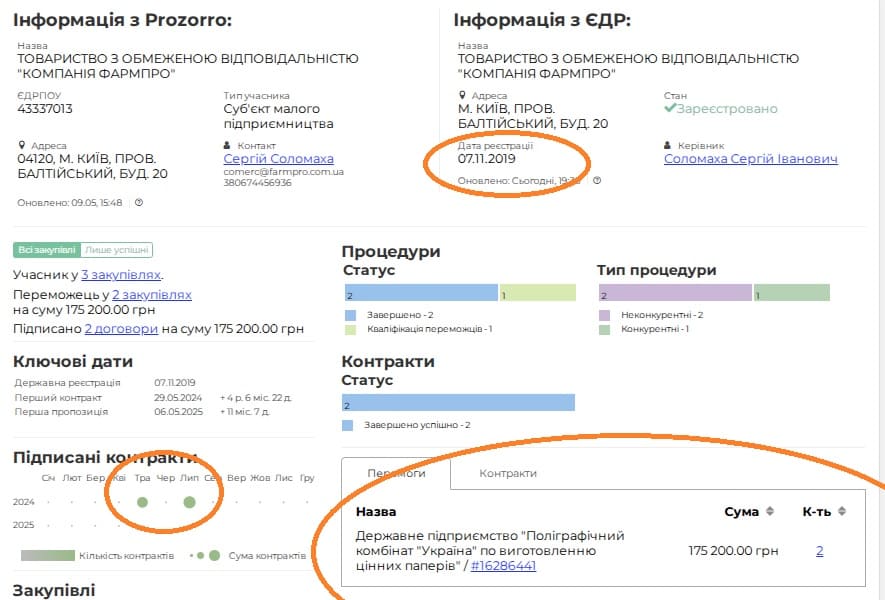Click the July 2024 contract dot

click(189, 501)
